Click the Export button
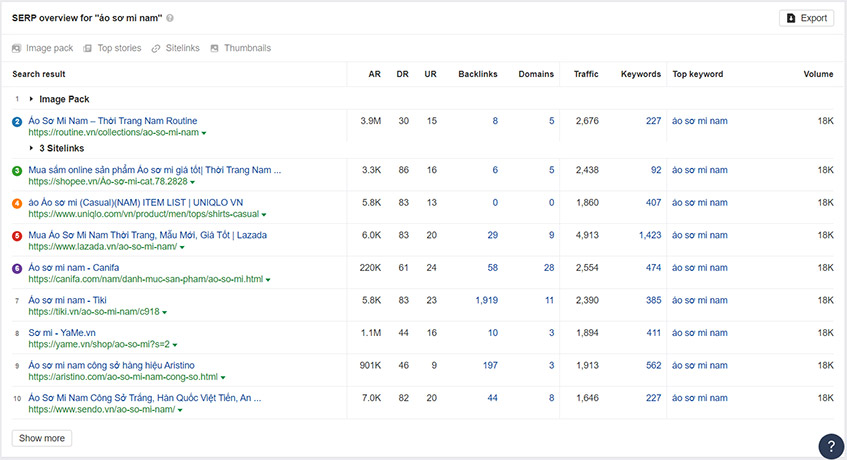 [806, 18]
